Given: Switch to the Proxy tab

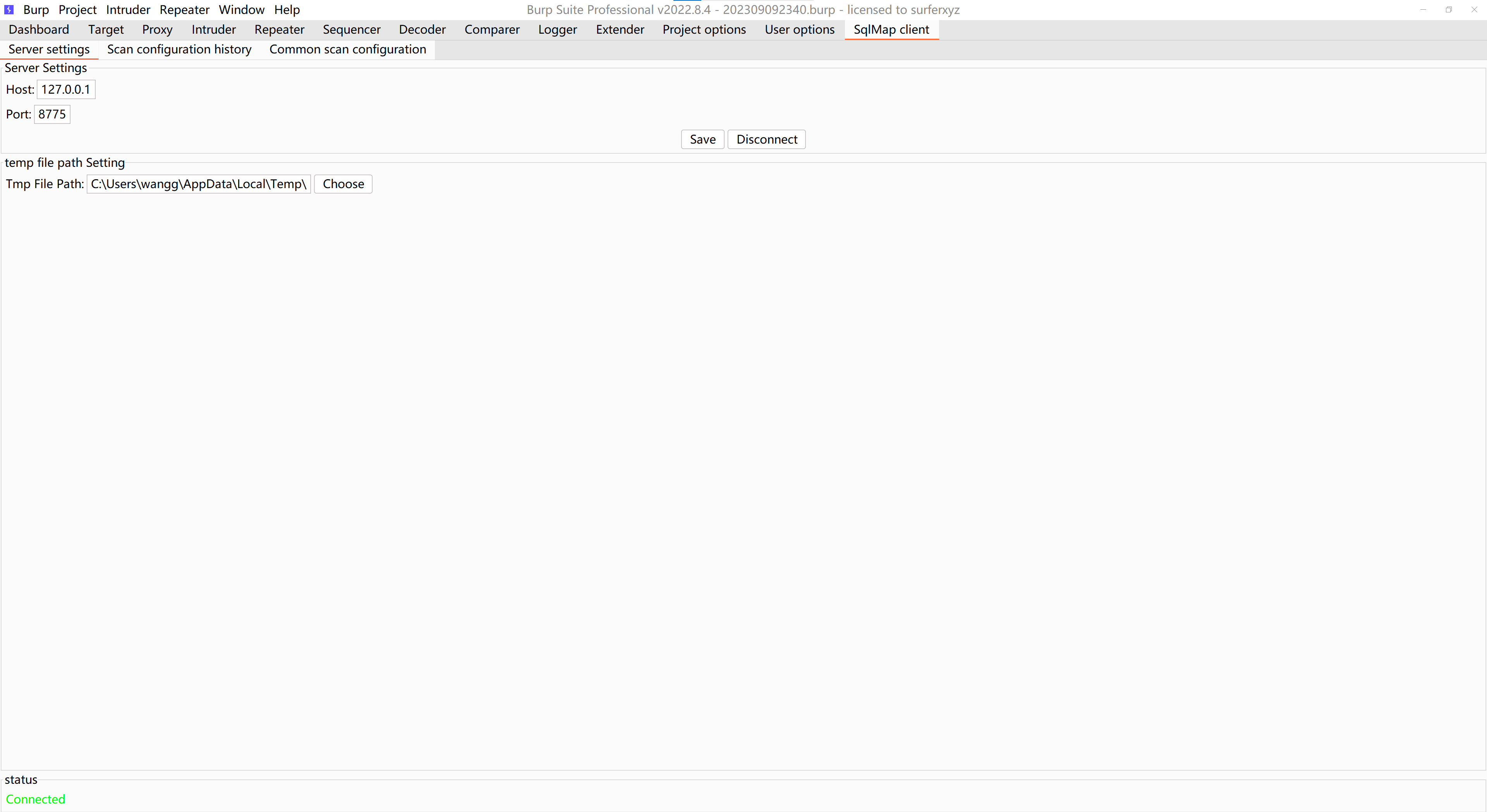Looking at the screenshot, I should click(157, 29).
